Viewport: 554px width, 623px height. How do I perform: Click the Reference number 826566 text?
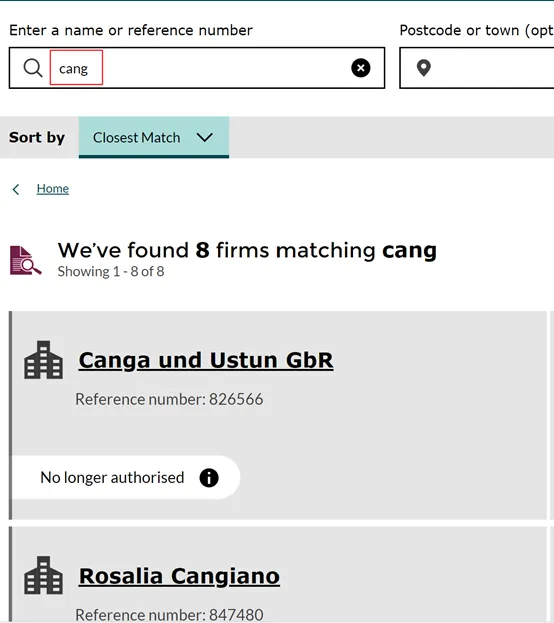[x=169, y=399]
